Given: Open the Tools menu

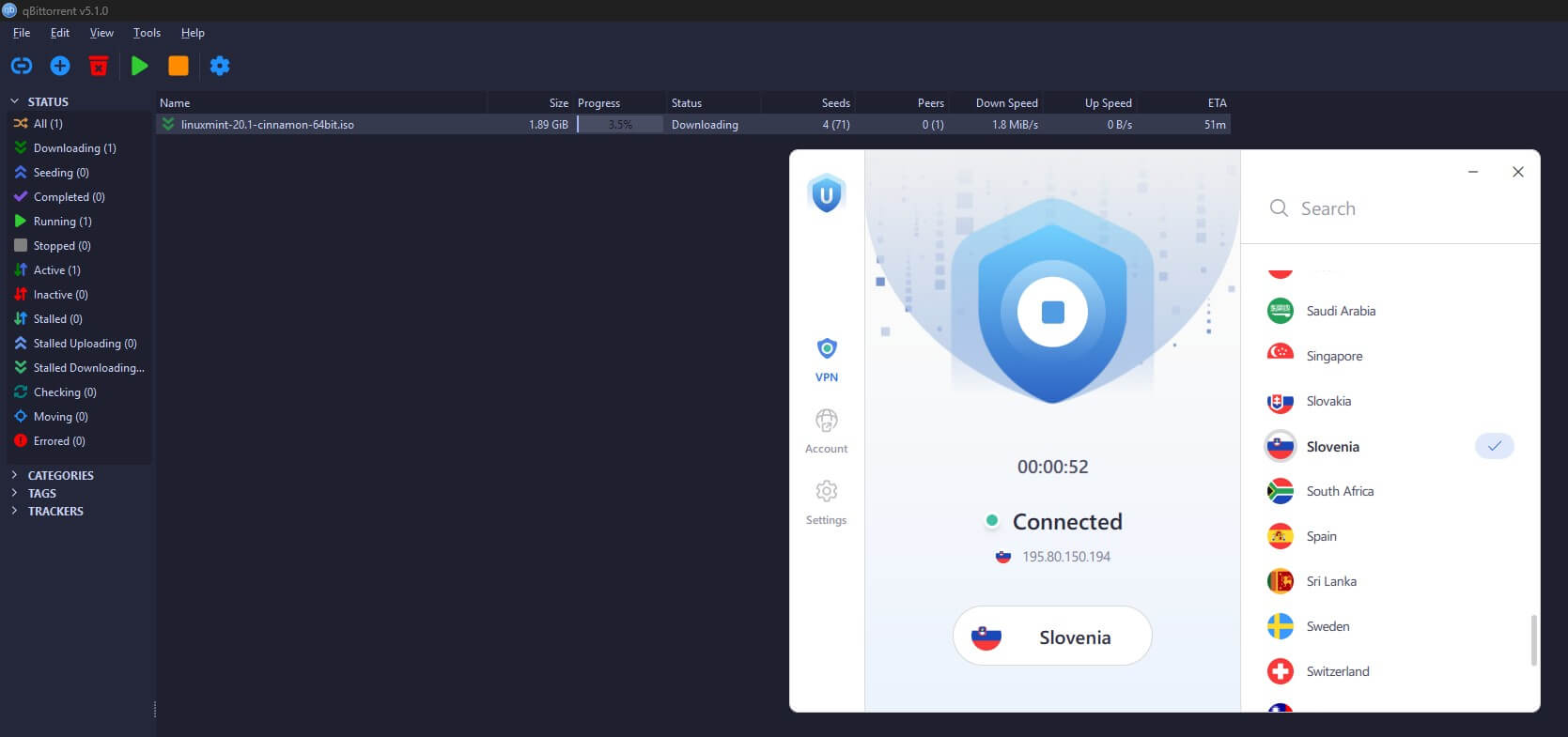Looking at the screenshot, I should (x=147, y=33).
